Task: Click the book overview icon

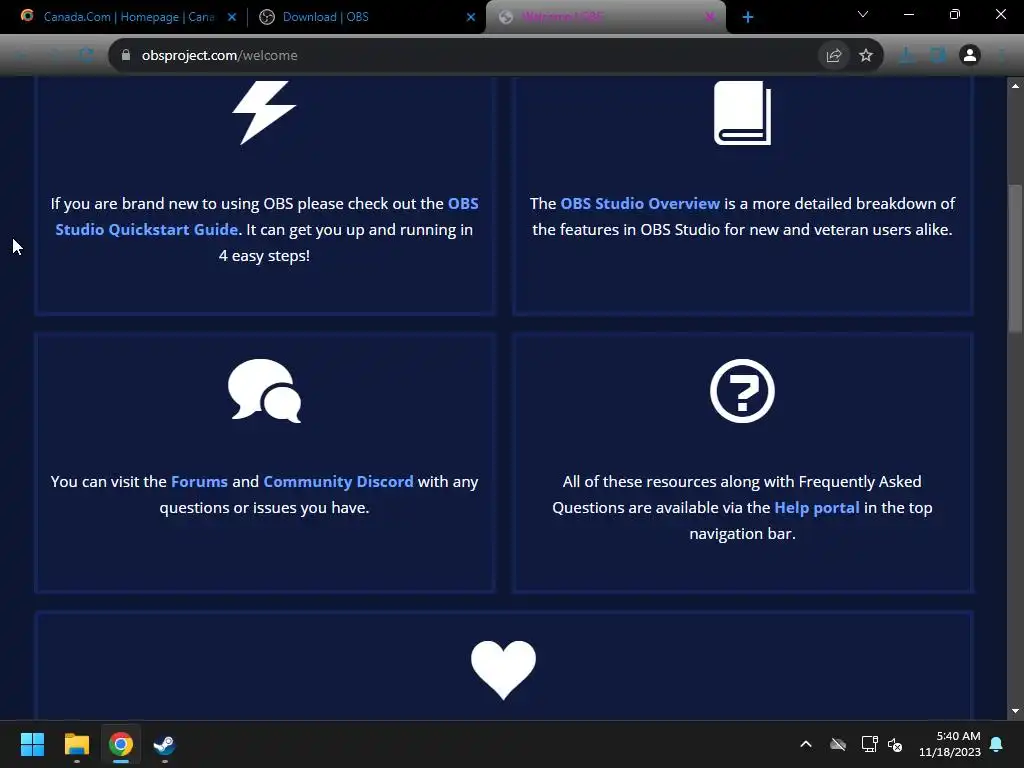Action: pyautogui.click(x=743, y=113)
